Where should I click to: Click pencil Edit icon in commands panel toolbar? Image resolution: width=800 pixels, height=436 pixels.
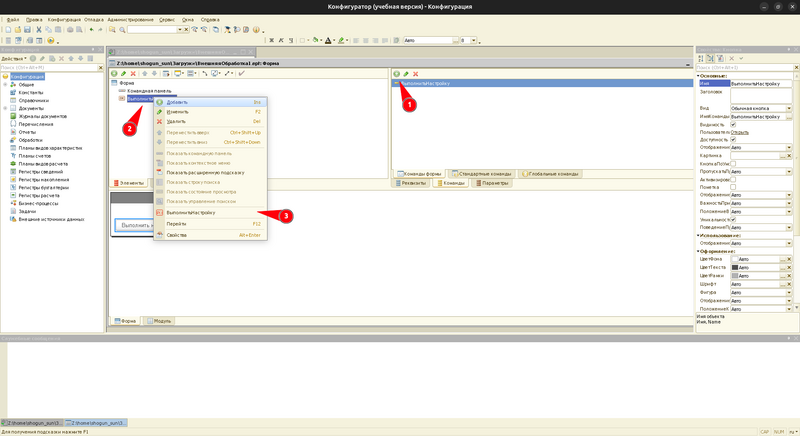point(406,74)
